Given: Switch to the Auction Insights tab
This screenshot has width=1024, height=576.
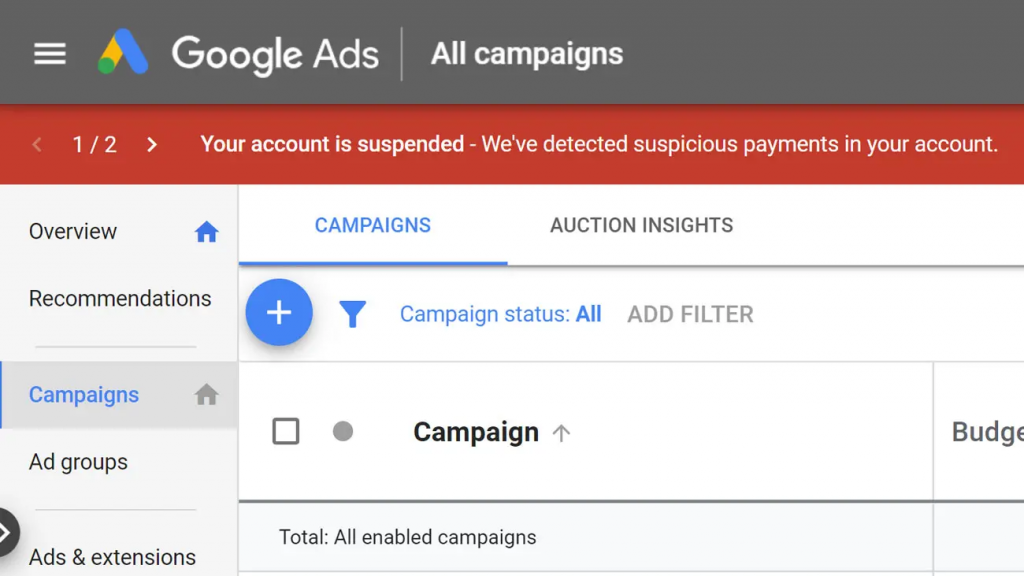Looking at the screenshot, I should tap(641, 225).
